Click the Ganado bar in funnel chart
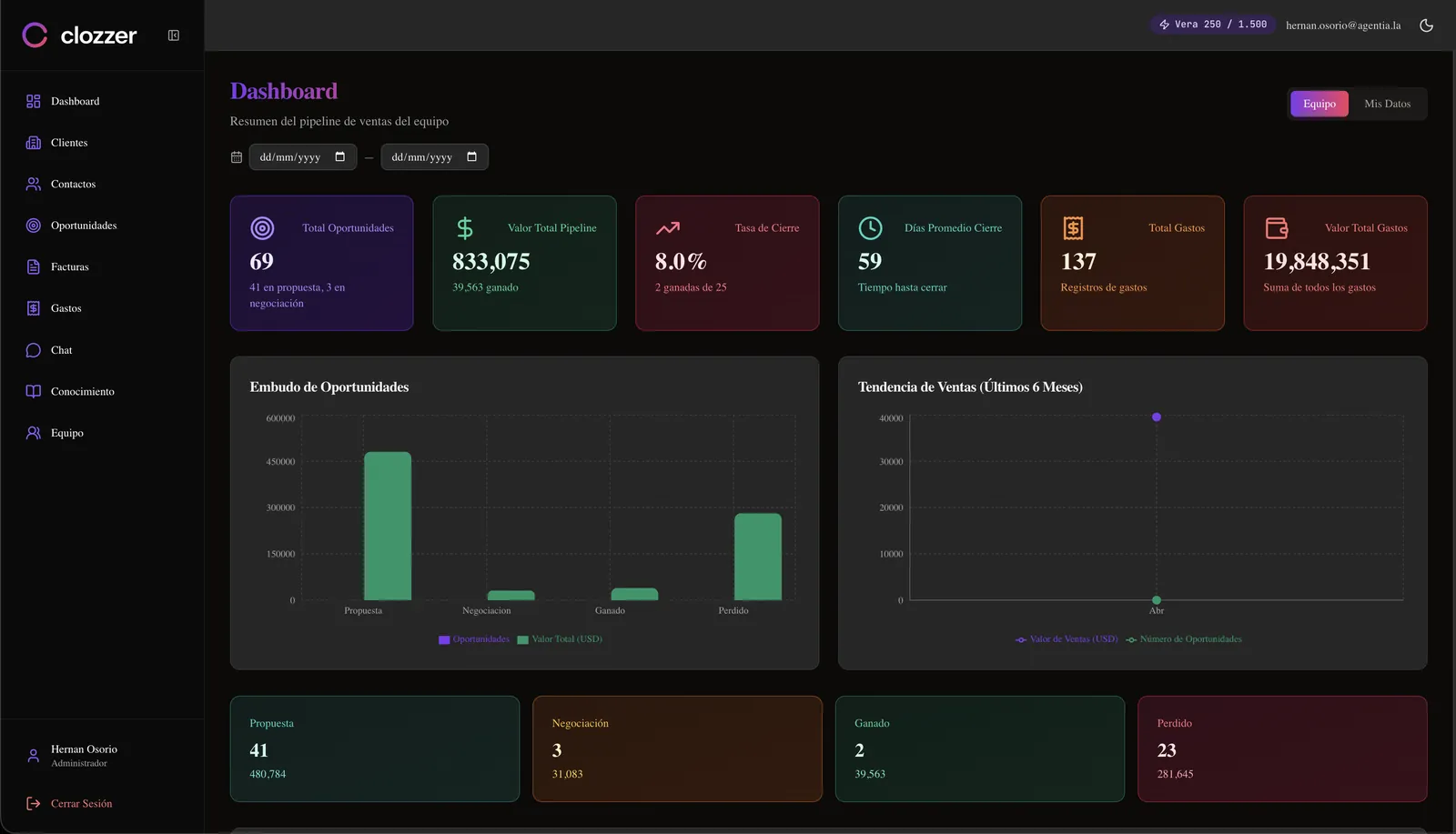 pyautogui.click(x=634, y=594)
